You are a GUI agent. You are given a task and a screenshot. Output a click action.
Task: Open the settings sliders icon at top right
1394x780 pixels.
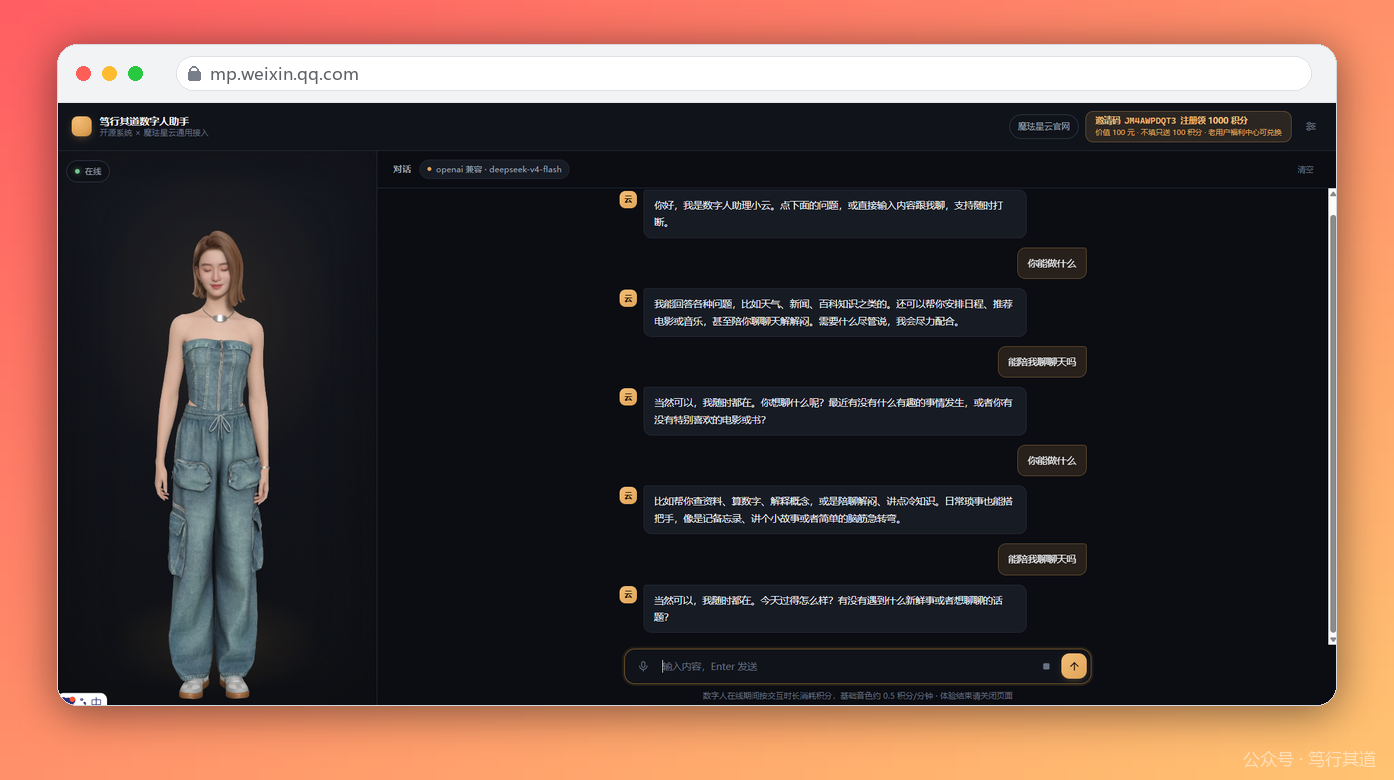coord(1311,126)
